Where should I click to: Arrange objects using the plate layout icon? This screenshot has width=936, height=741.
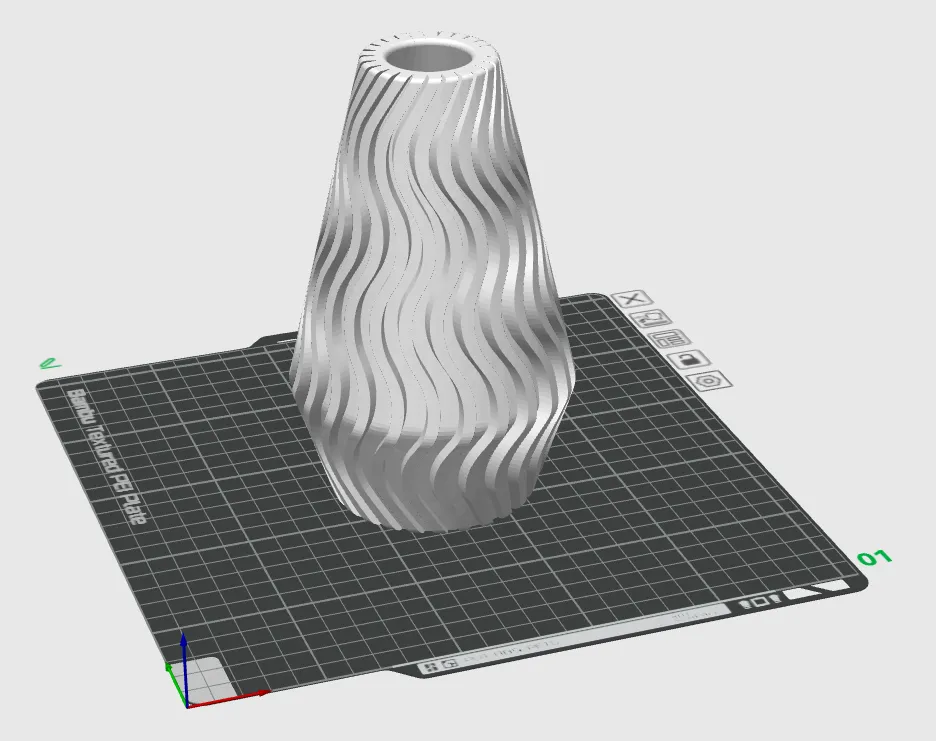[670, 339]
